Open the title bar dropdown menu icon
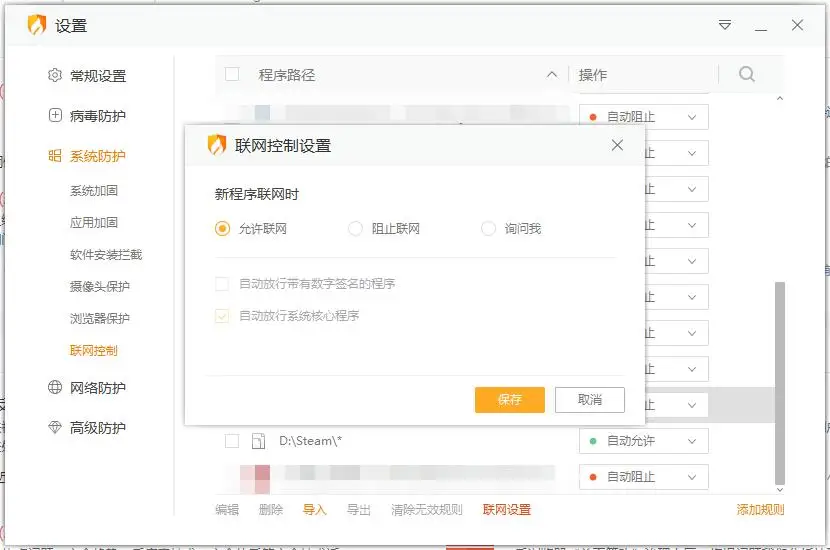The width and height of the screenshot is (830, 550). [x=725, y=25]
